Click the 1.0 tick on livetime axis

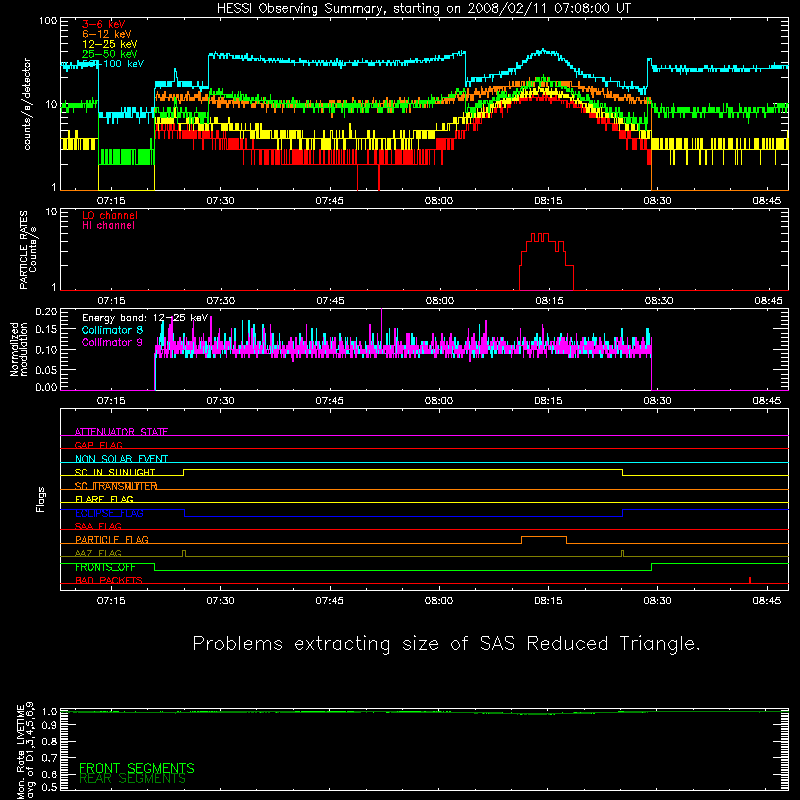pyautogui.click(x=49, y=711)
